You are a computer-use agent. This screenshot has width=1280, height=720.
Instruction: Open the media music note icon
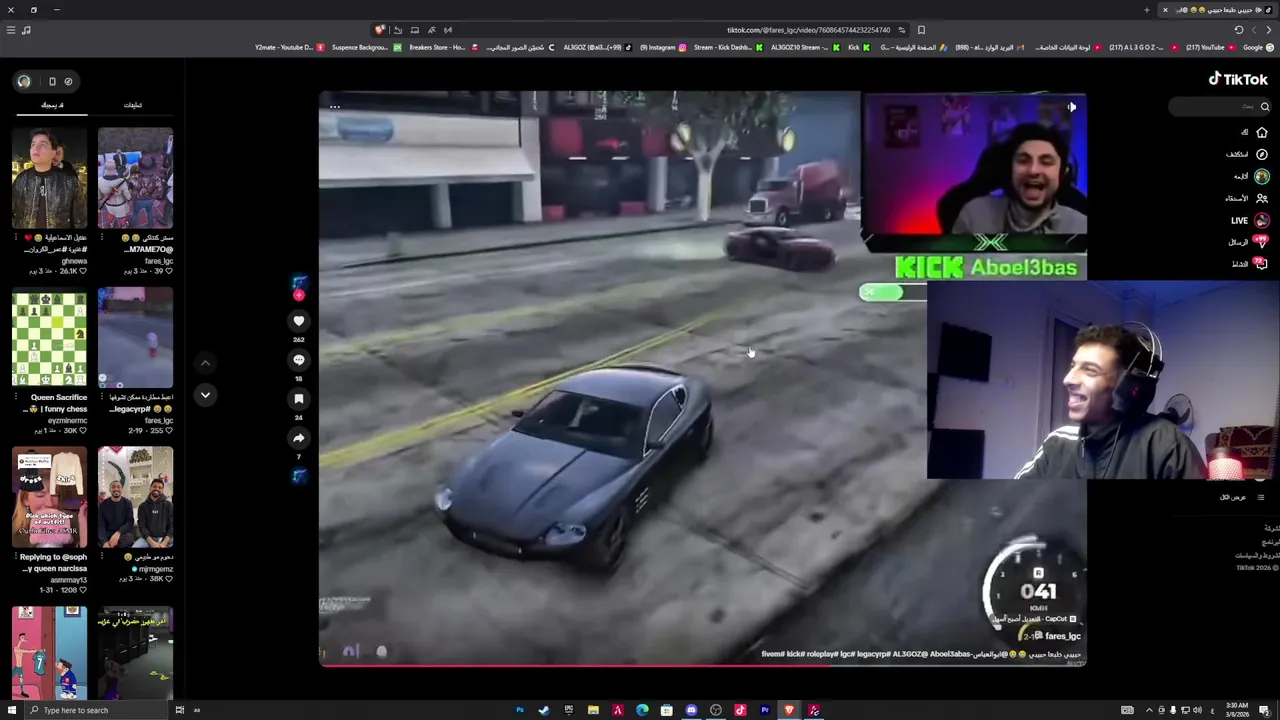(x=26, y=30)
